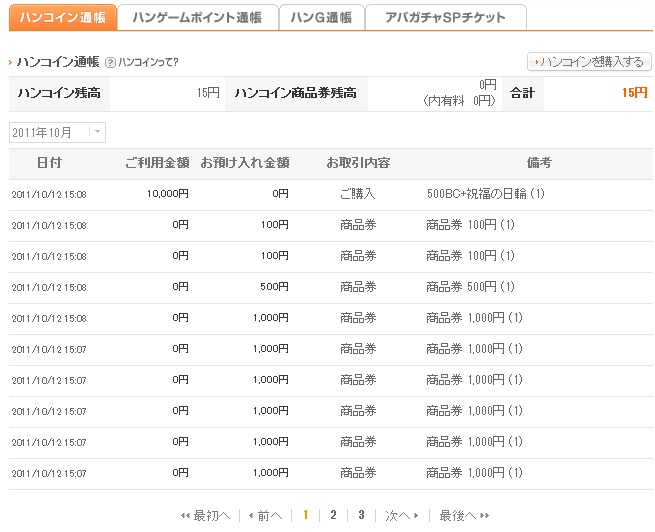Click the 最後へ last page link

click(457, 516)
